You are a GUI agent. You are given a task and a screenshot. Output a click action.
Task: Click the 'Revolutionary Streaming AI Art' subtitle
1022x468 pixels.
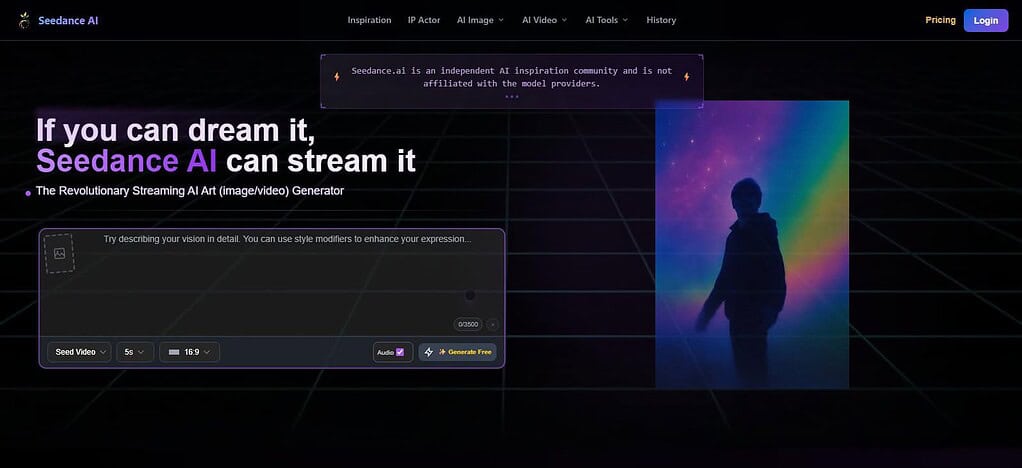190,191
